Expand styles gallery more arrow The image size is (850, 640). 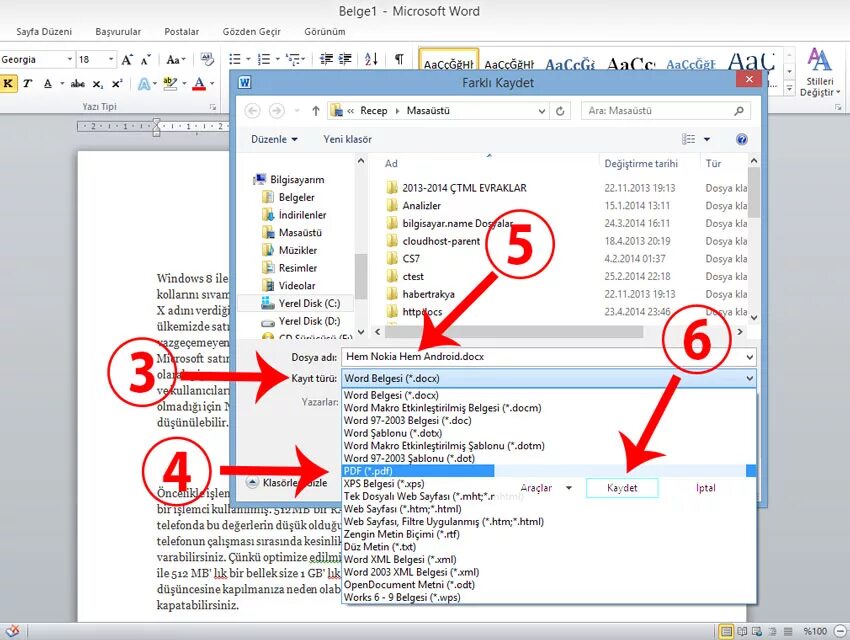[789, 88]
